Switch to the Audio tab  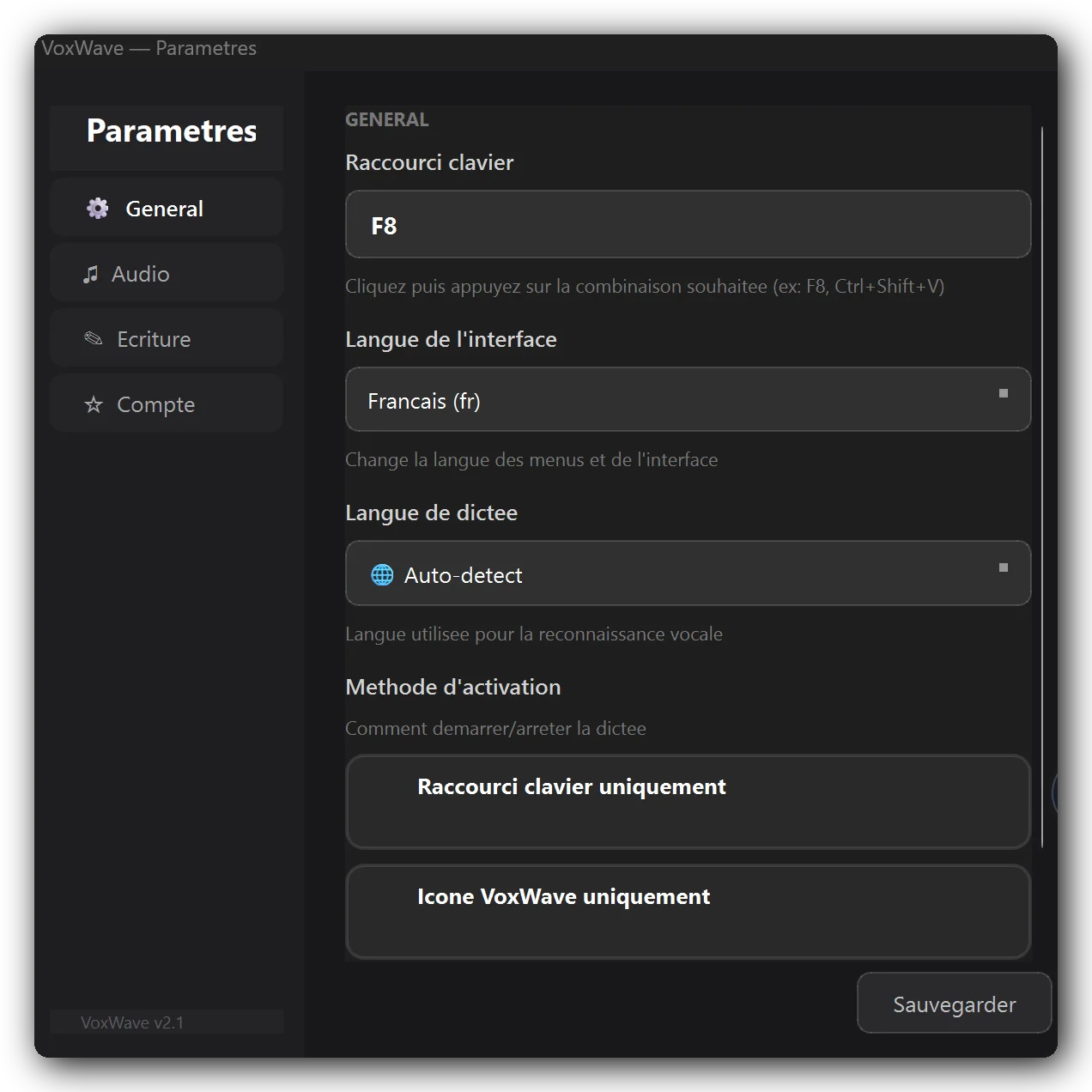(167, 273)
